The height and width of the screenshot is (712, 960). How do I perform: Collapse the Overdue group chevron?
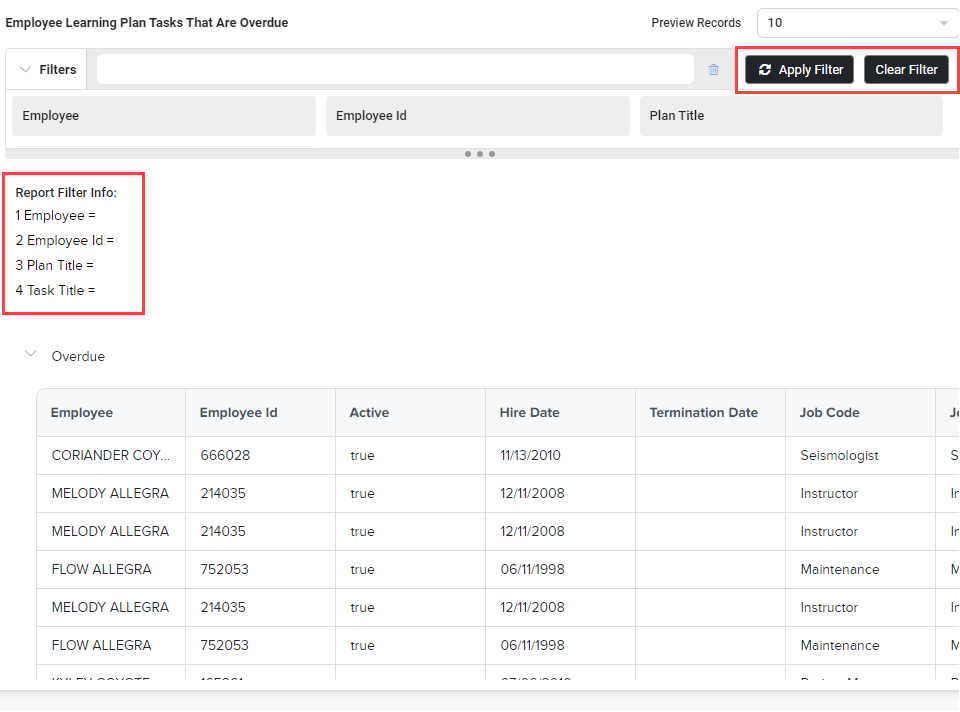31,354
